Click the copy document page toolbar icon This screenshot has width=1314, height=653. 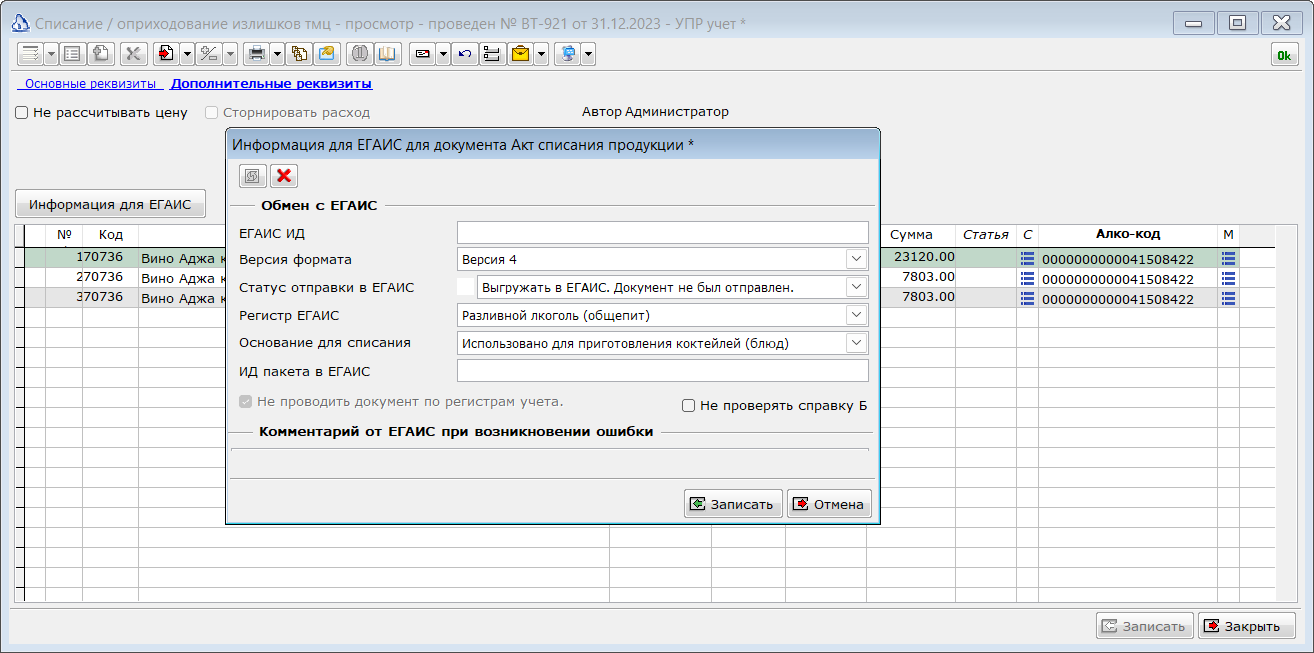coord(100,54)
